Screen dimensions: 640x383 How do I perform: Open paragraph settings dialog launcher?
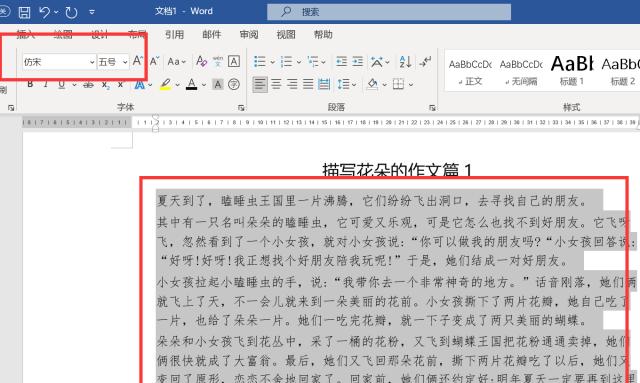pyautogui.click(x=432, y=108)
